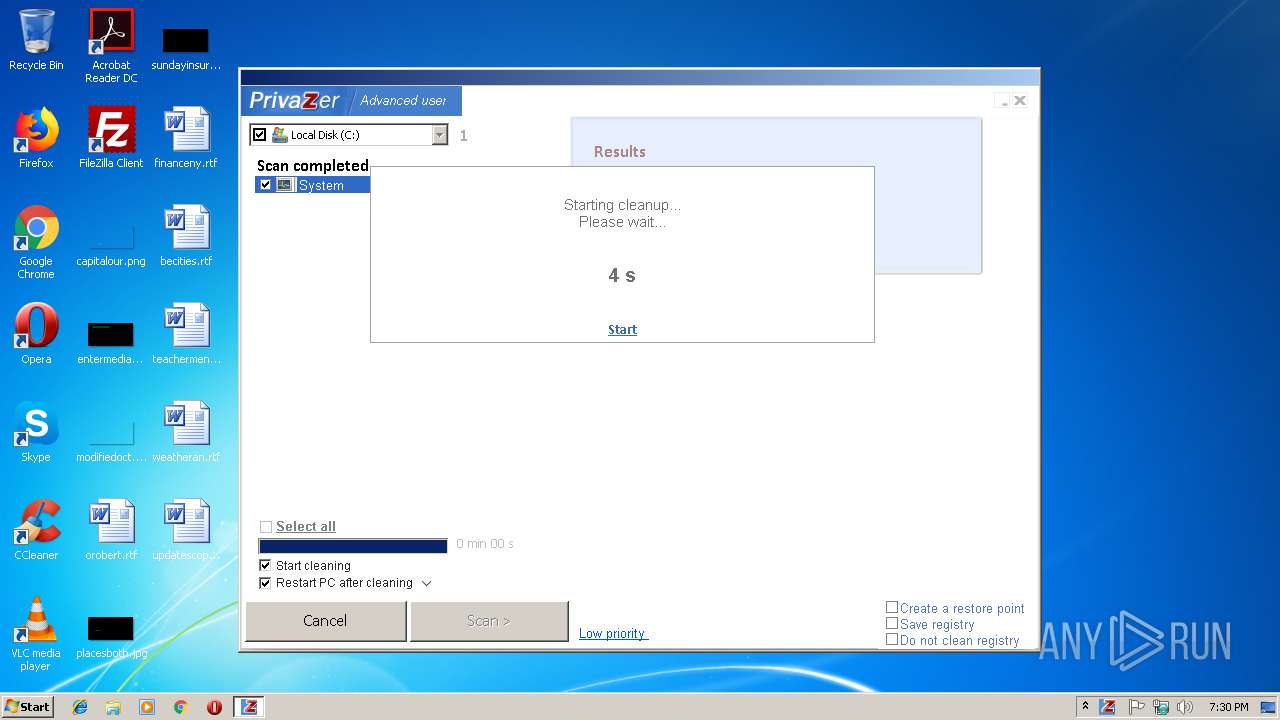This screenshot has height=720, width=1280.
Task: Select the modifiedoct file icon
Action: pos(111,438)
